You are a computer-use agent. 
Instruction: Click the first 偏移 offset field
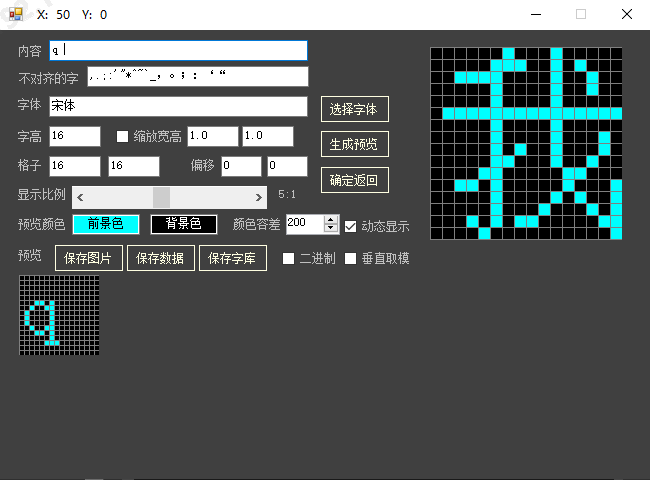coord(241,166)
